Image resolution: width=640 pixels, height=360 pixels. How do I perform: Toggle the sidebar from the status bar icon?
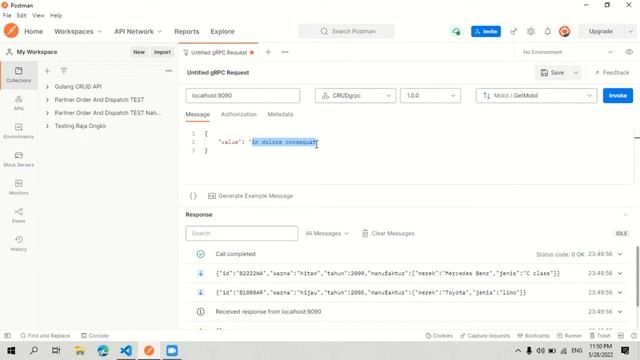point(7,336)
